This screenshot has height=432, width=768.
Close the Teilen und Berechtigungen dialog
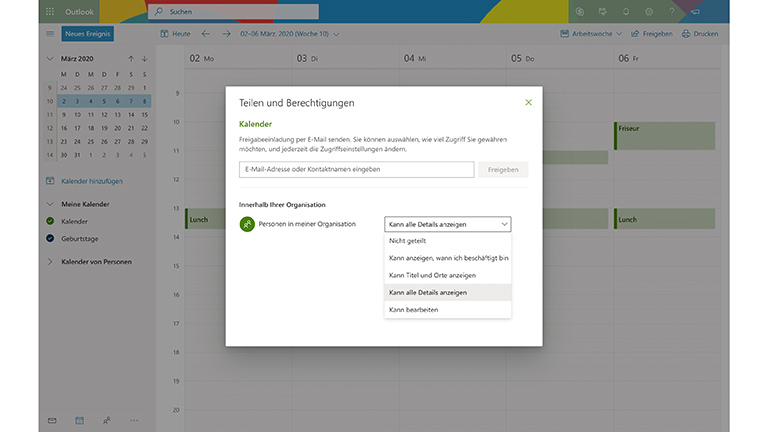528,102
